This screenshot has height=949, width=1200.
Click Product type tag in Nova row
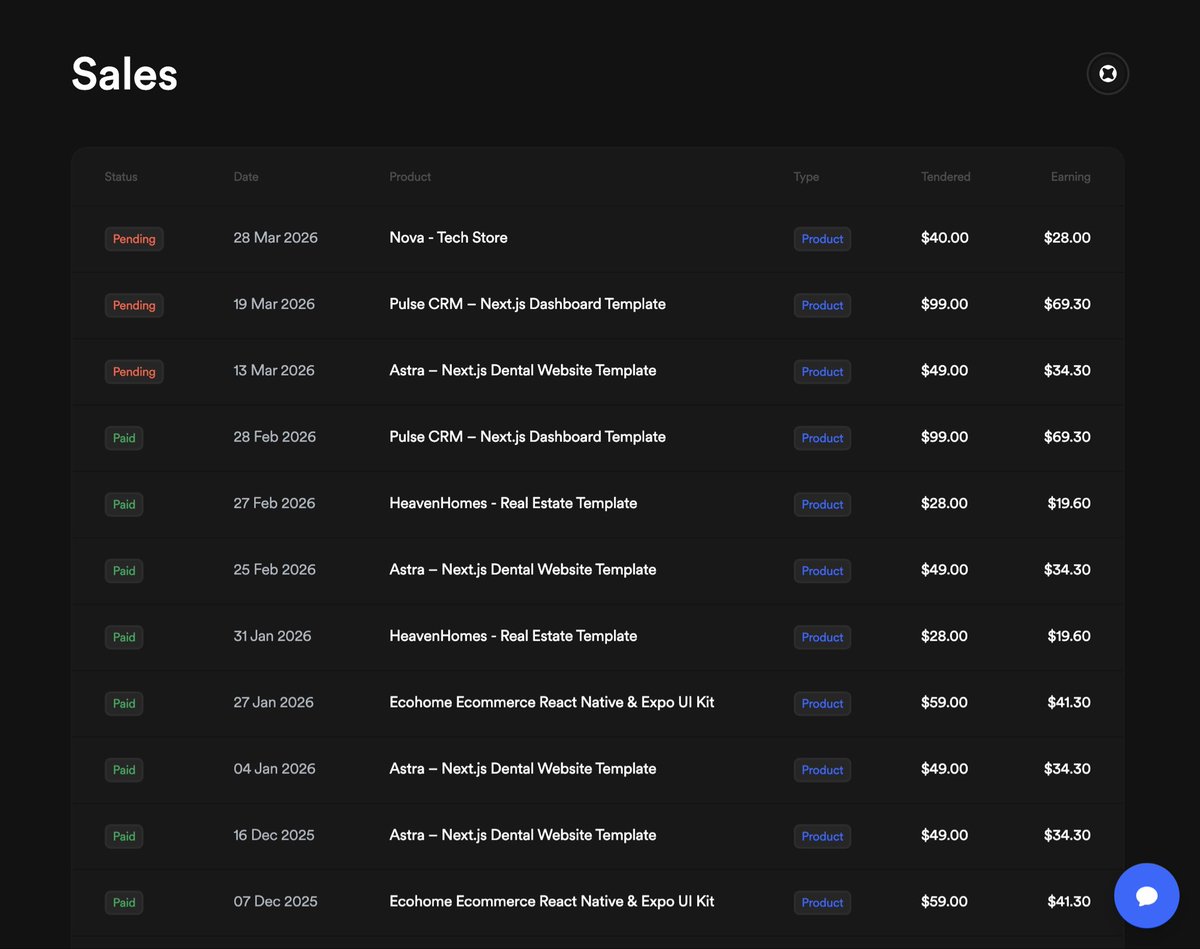(823, 239)
